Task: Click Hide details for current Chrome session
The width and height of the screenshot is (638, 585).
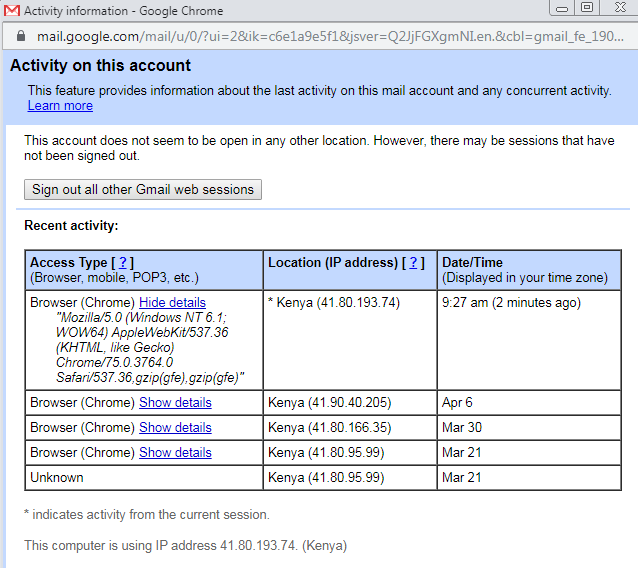Action: [173, 302]
